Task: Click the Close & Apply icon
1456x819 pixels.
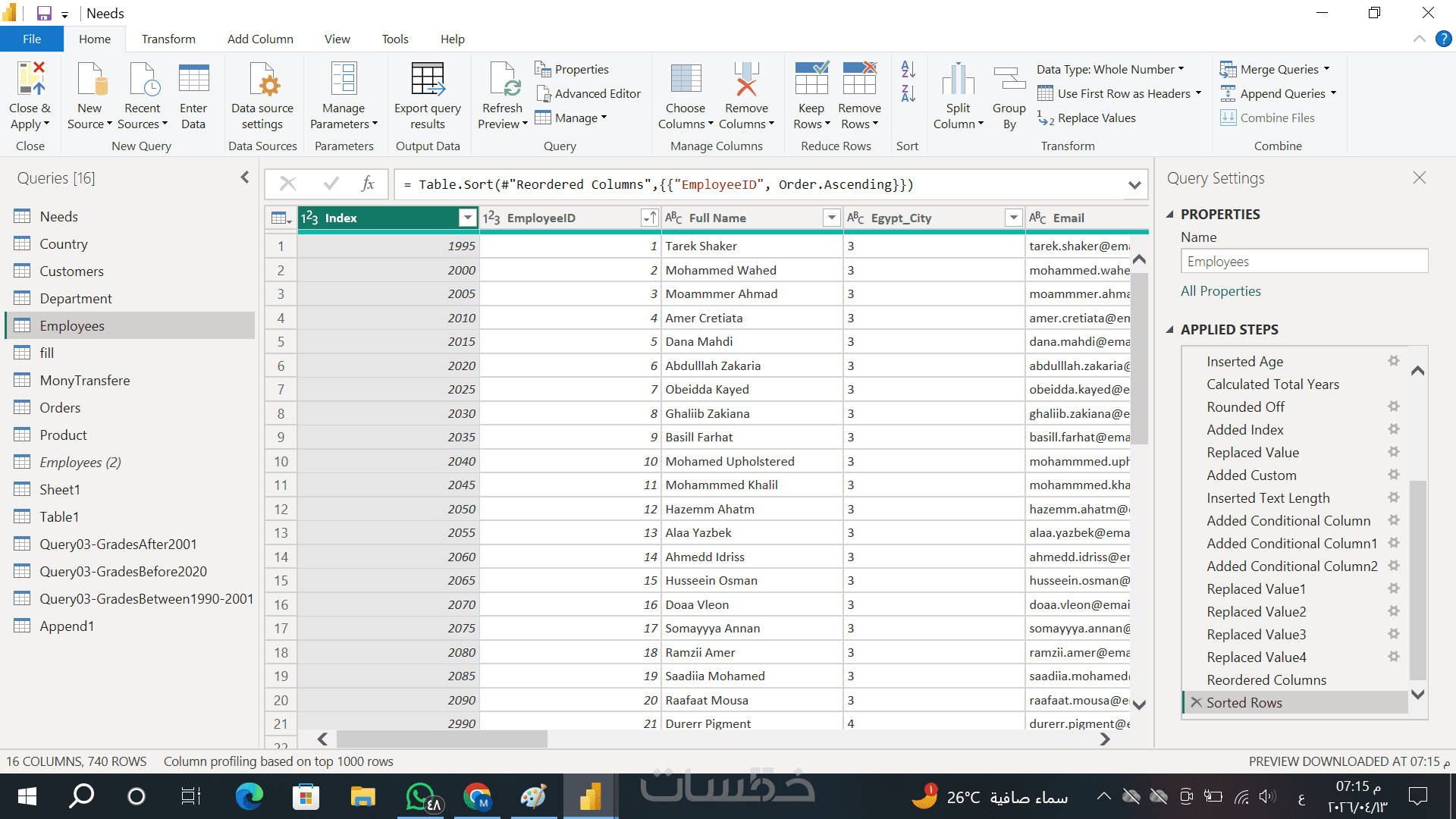Action: click(30, 80)
